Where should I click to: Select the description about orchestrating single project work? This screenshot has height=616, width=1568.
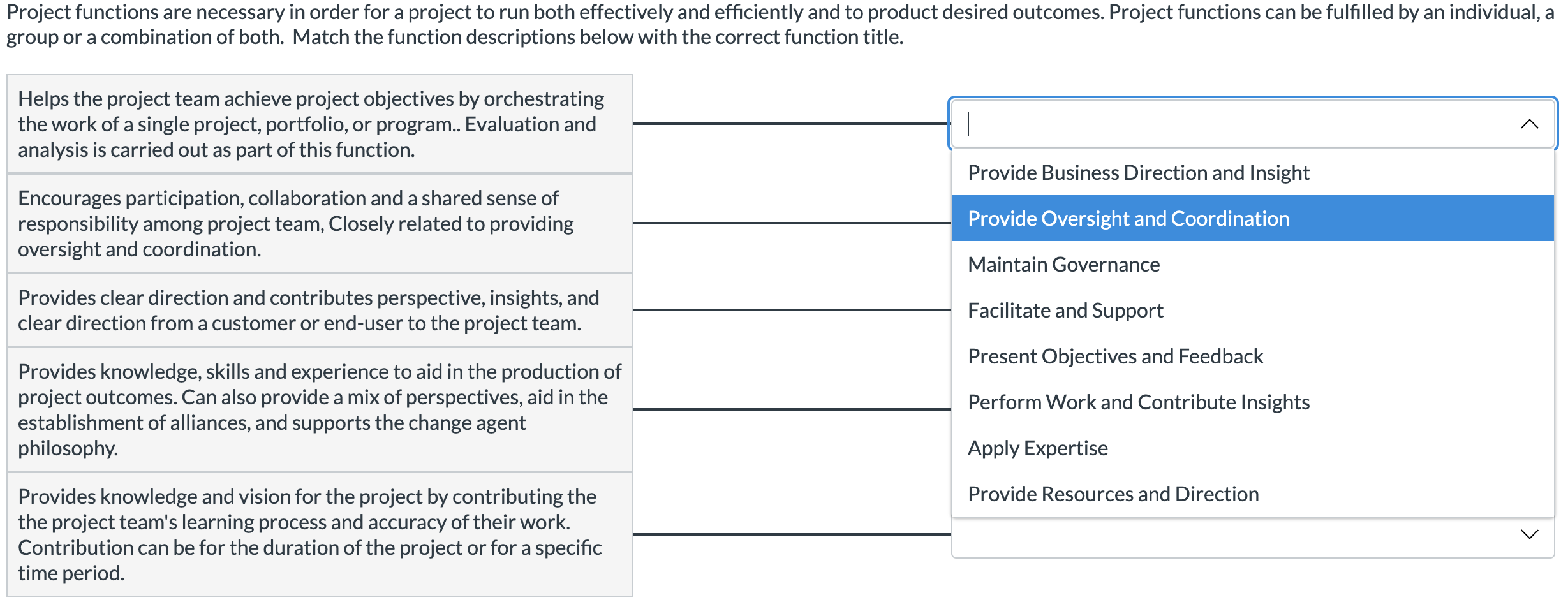click(313, 124)
